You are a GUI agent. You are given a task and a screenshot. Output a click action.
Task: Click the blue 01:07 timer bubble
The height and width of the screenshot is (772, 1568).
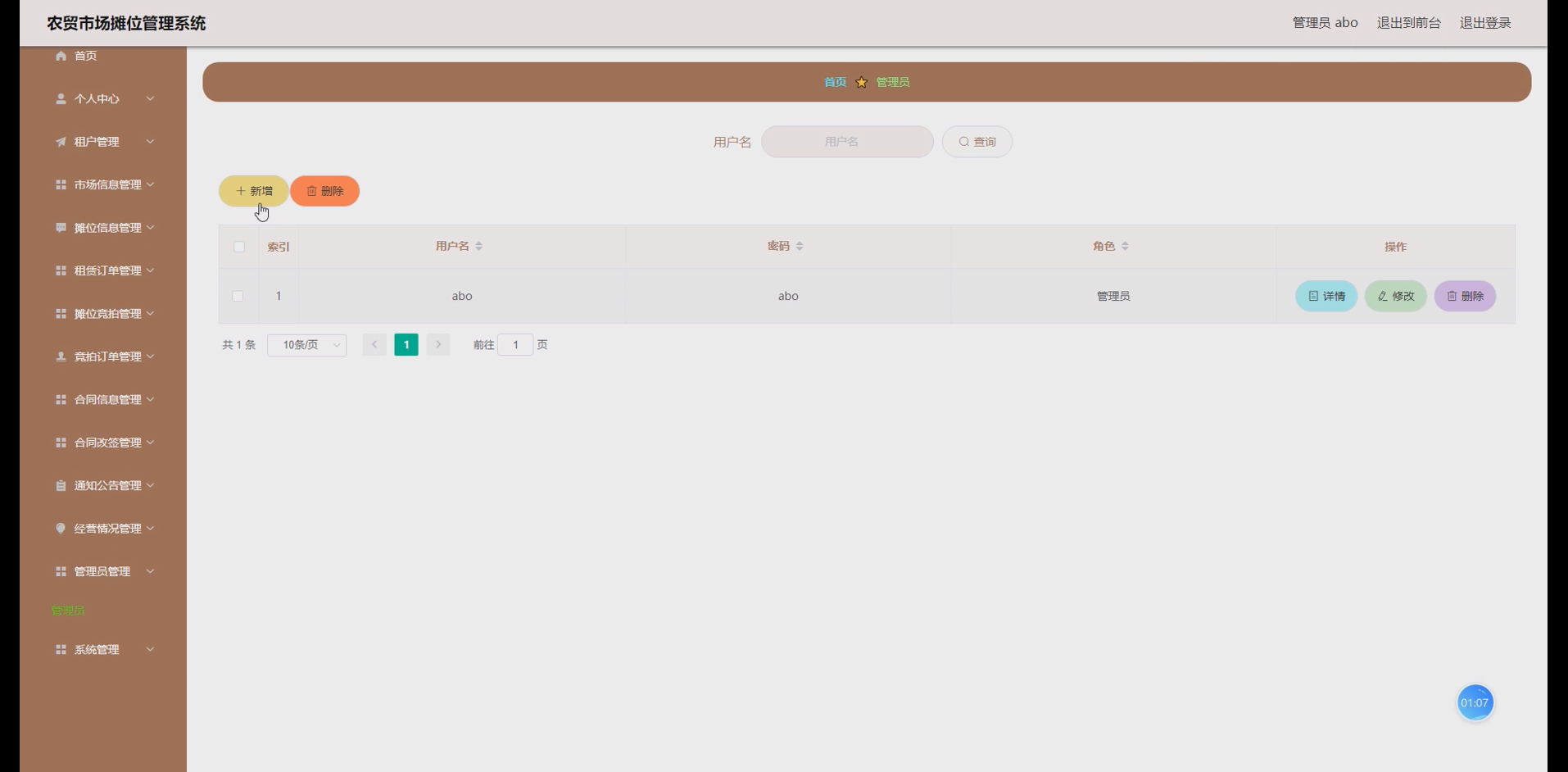tap(1475, 703)
